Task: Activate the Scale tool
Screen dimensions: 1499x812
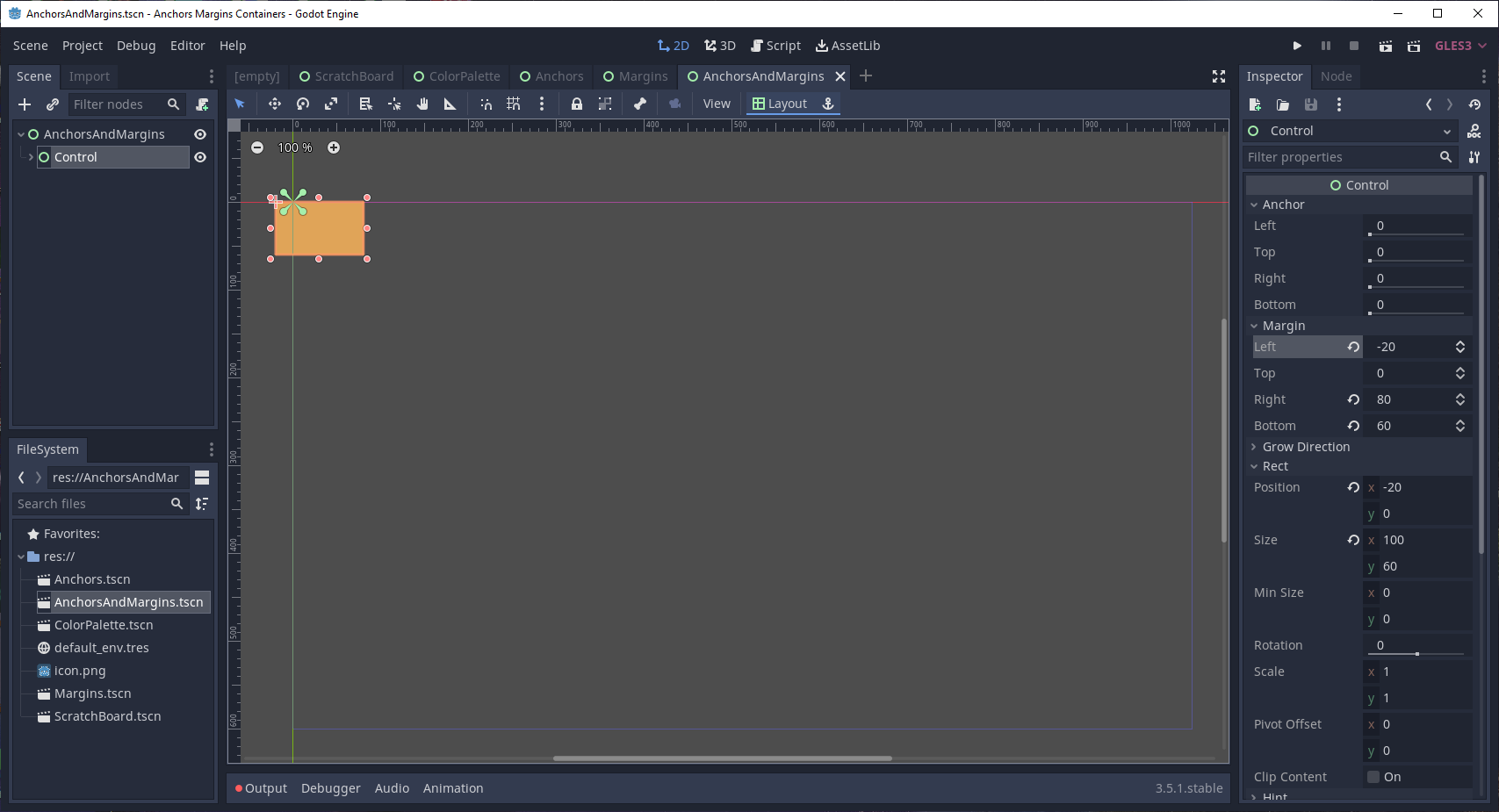Action: [x=331, y=104]
